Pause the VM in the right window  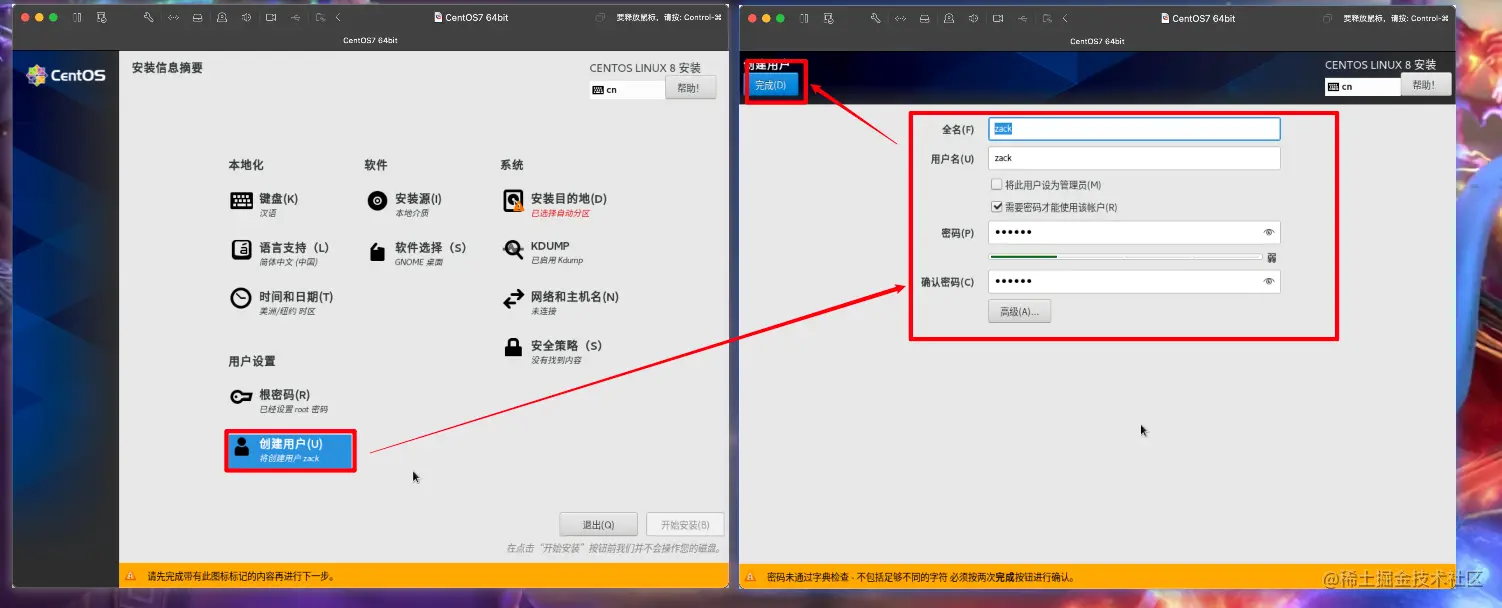[804, 18]
